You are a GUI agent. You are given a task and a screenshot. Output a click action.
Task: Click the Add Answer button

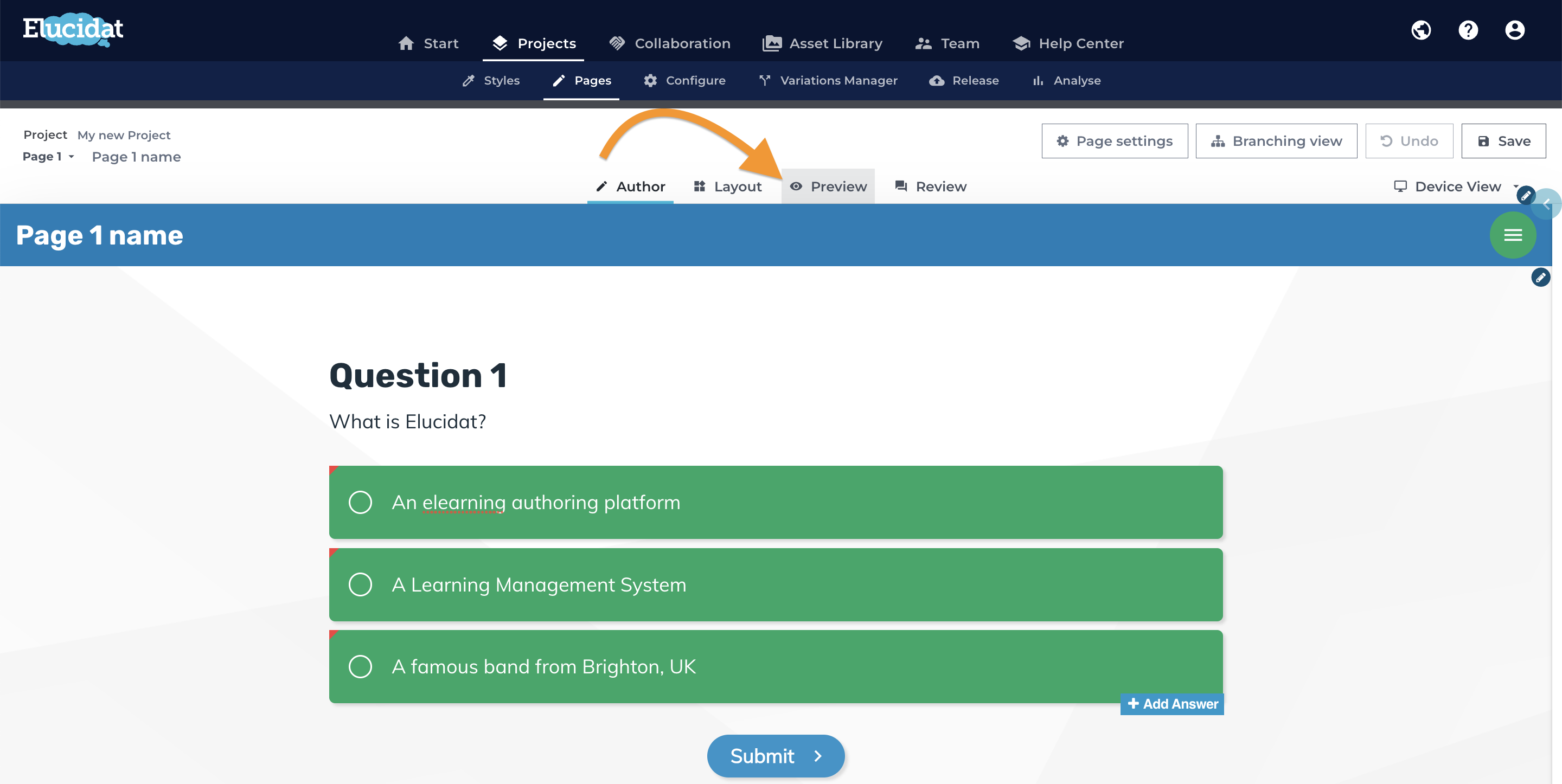(1171, 704)
